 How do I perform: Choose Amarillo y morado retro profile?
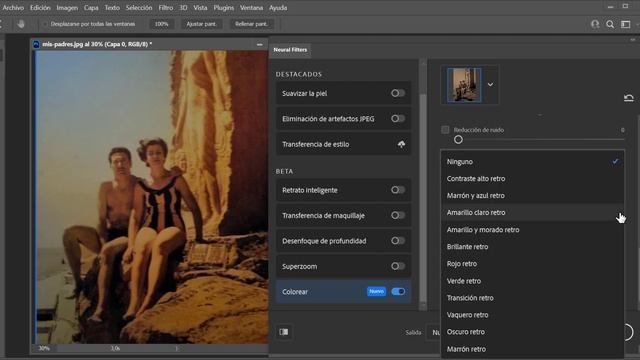(x=532, y=230)
